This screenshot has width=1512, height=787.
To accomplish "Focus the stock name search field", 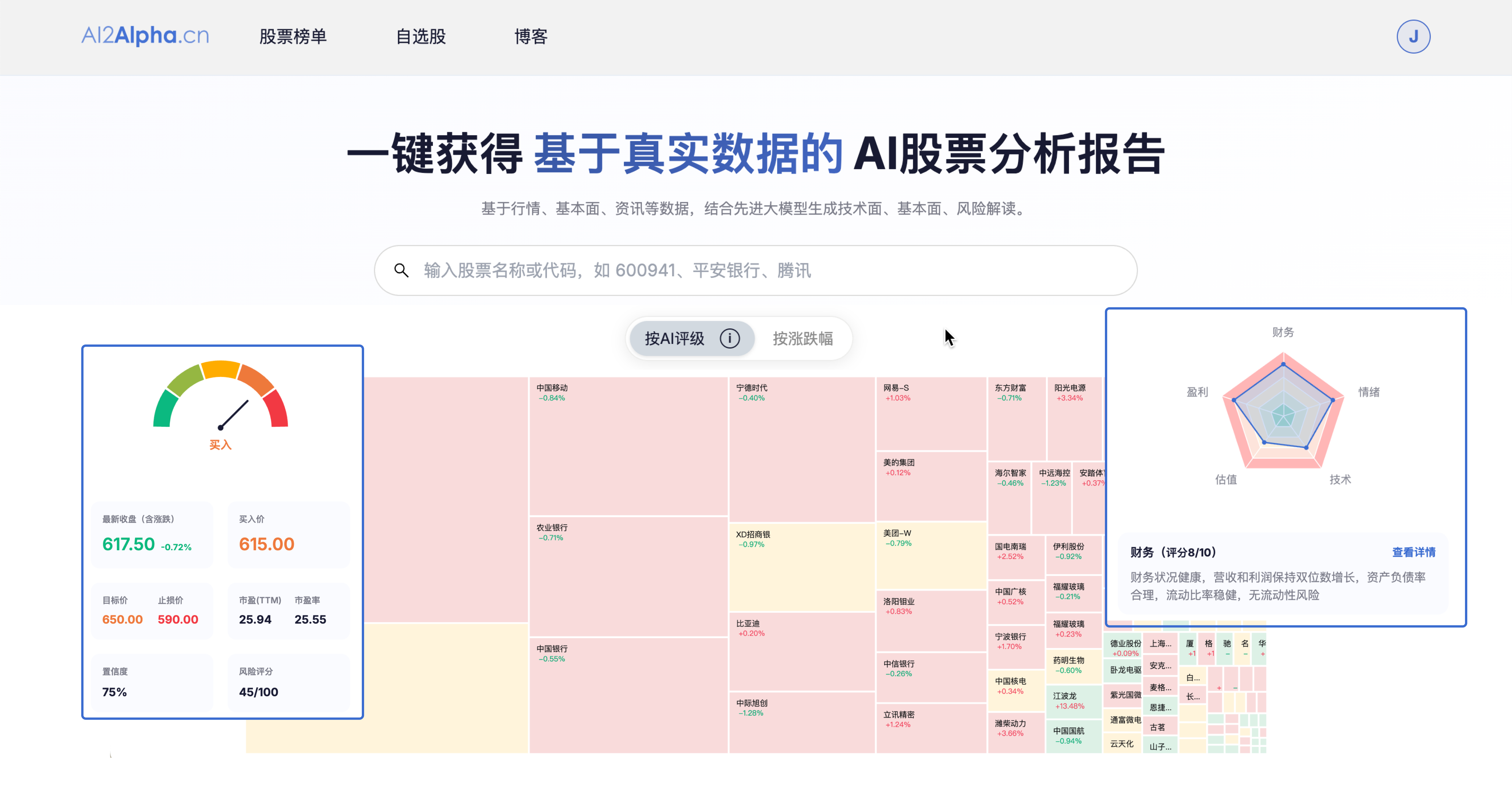I will (755, 270).
